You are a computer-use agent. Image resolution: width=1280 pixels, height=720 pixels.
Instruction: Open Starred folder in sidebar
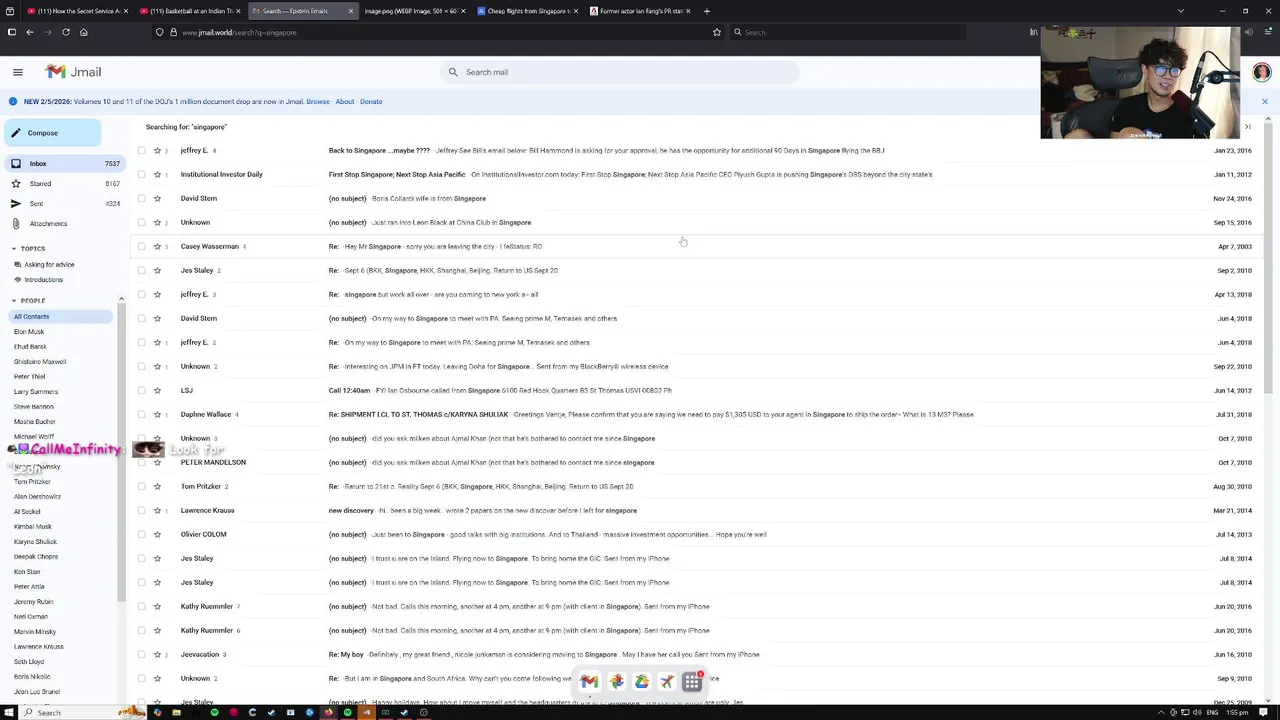point(64,183)
